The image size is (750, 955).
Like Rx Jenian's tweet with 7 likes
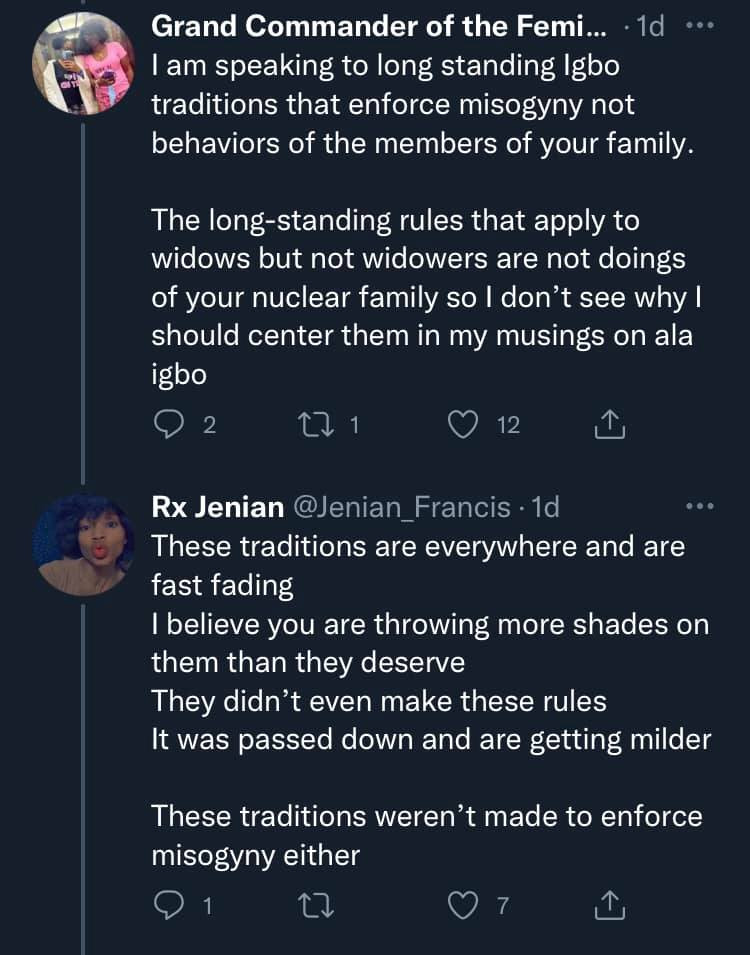click(x=461, y=906)
